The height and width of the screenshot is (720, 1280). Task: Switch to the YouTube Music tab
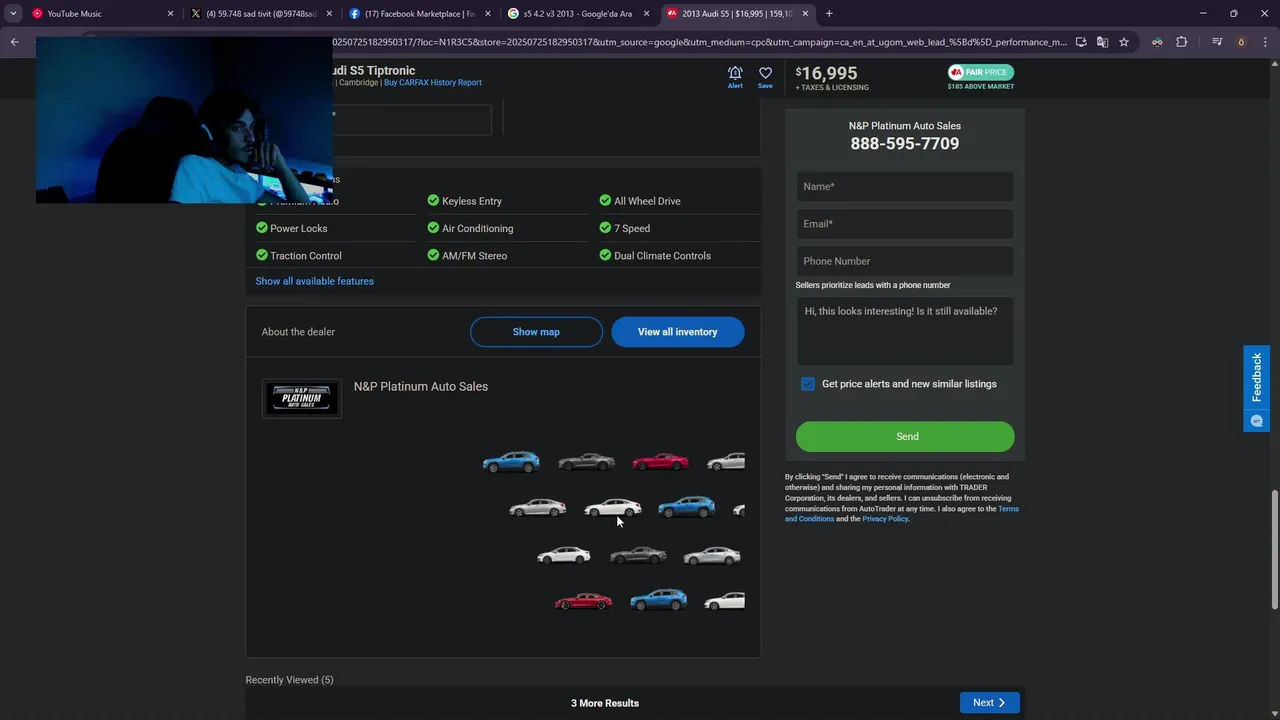(100, 14)
